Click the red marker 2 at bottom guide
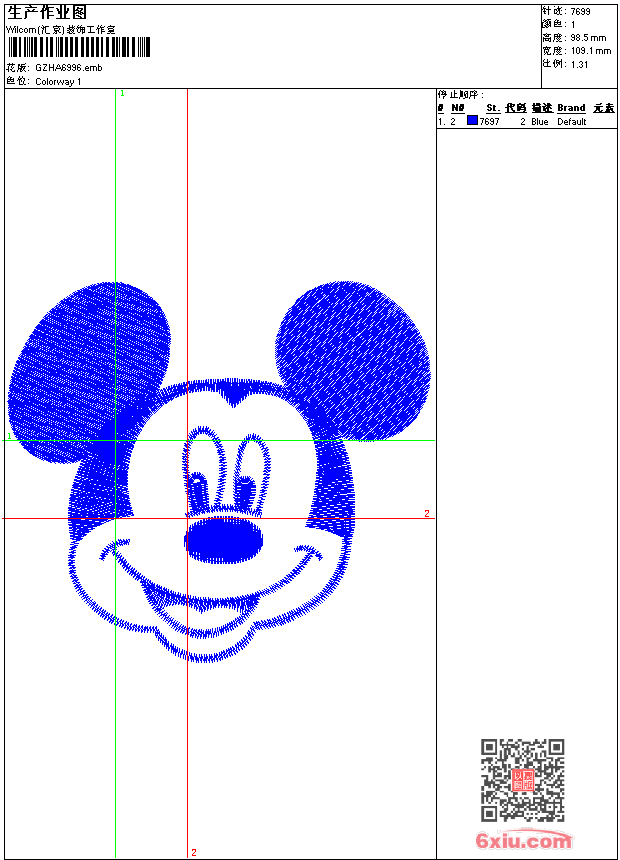 (x=193, y=852)
